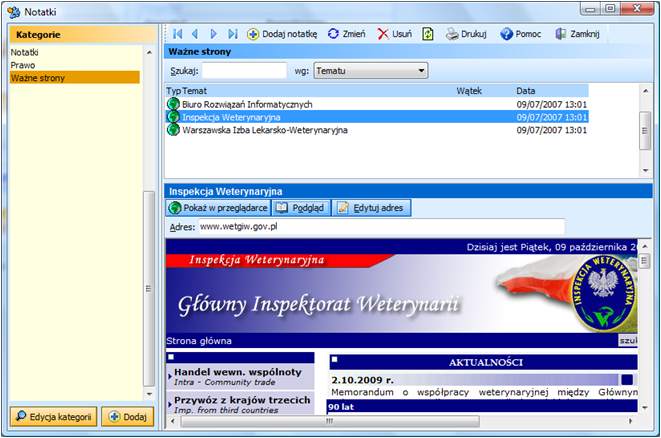Sort the list by Temat column header
This screenshot has width=661, height=438.
coord(194,91)
